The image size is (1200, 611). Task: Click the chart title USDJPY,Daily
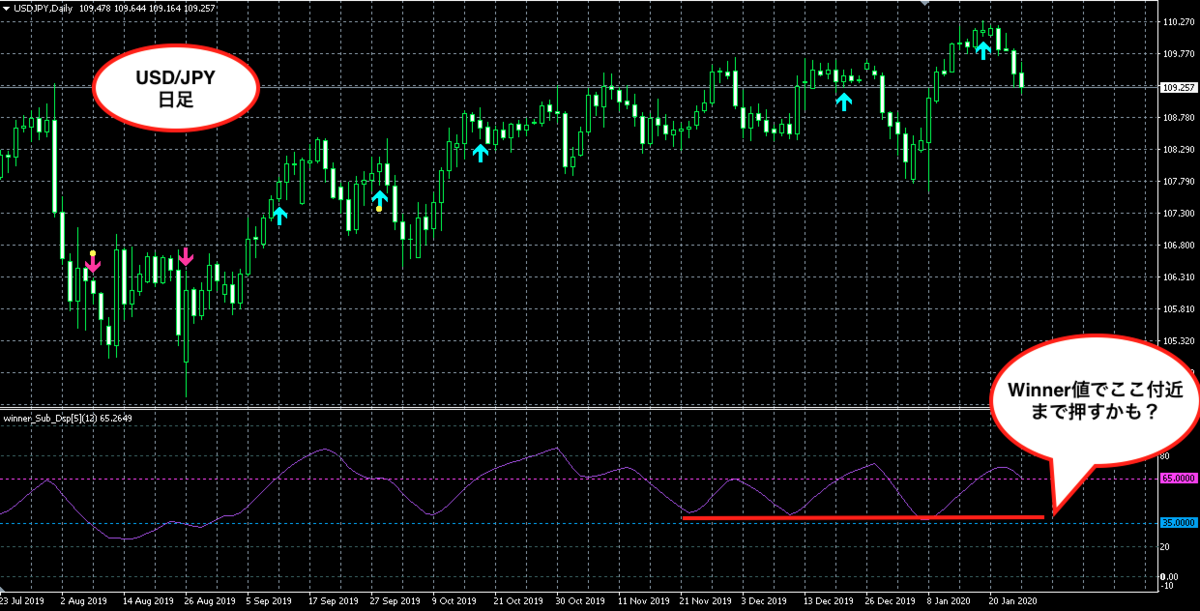tap(41, 10)
